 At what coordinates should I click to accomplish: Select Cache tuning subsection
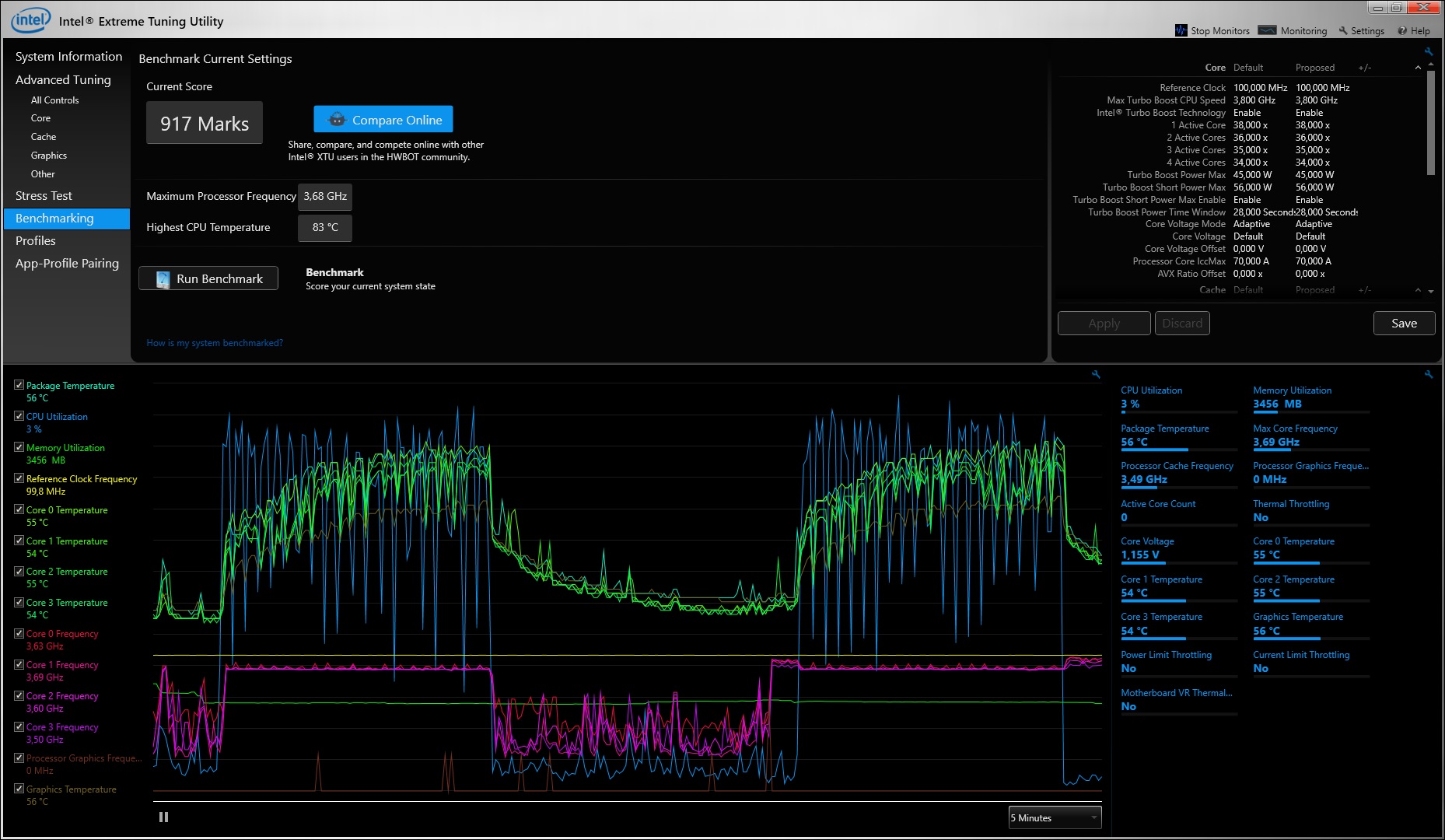point(44,137)
